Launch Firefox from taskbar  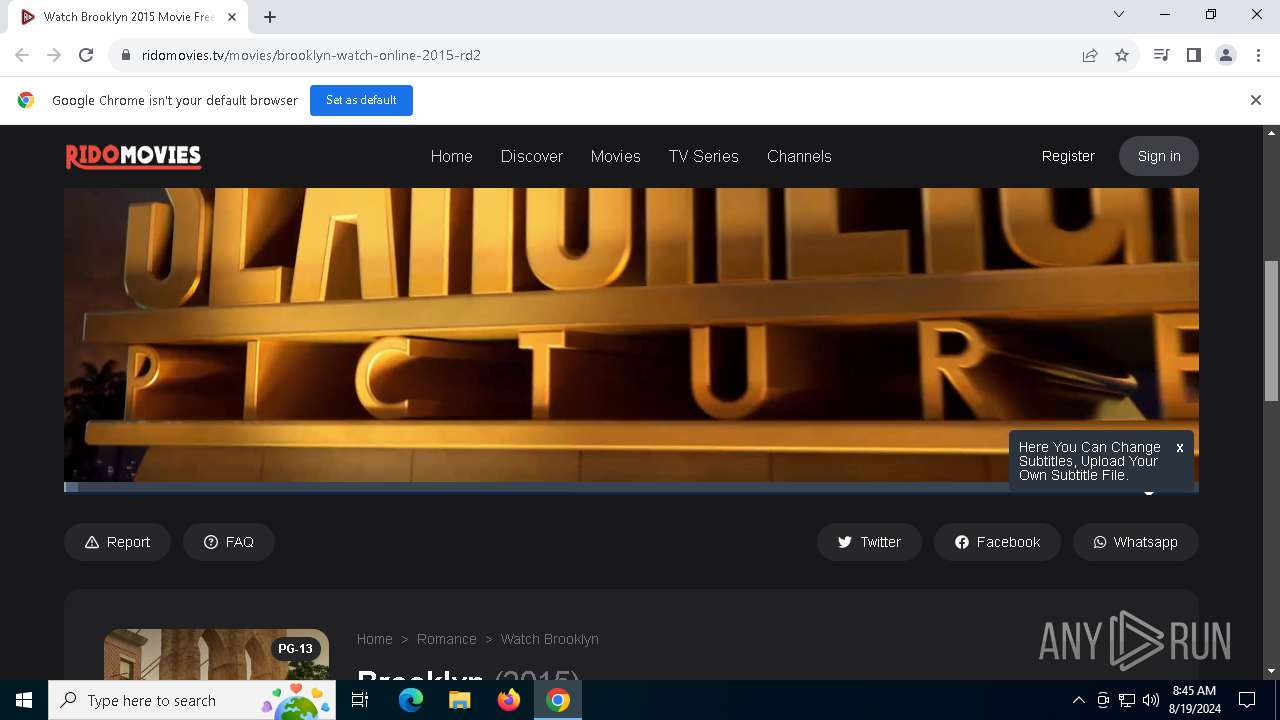click(x=509, y=700)
